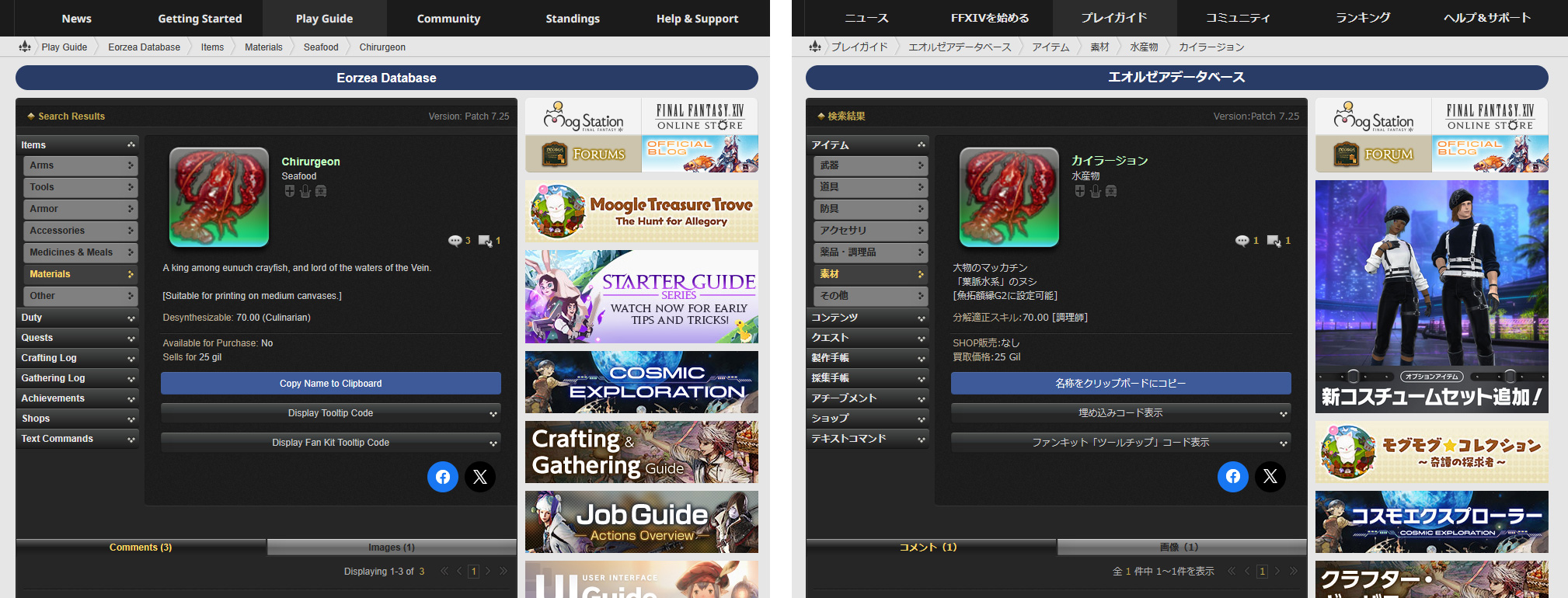Open the FORUM banner on the Japanese page
This screenshot has width=1568, height=598.
coord(1374,154)
